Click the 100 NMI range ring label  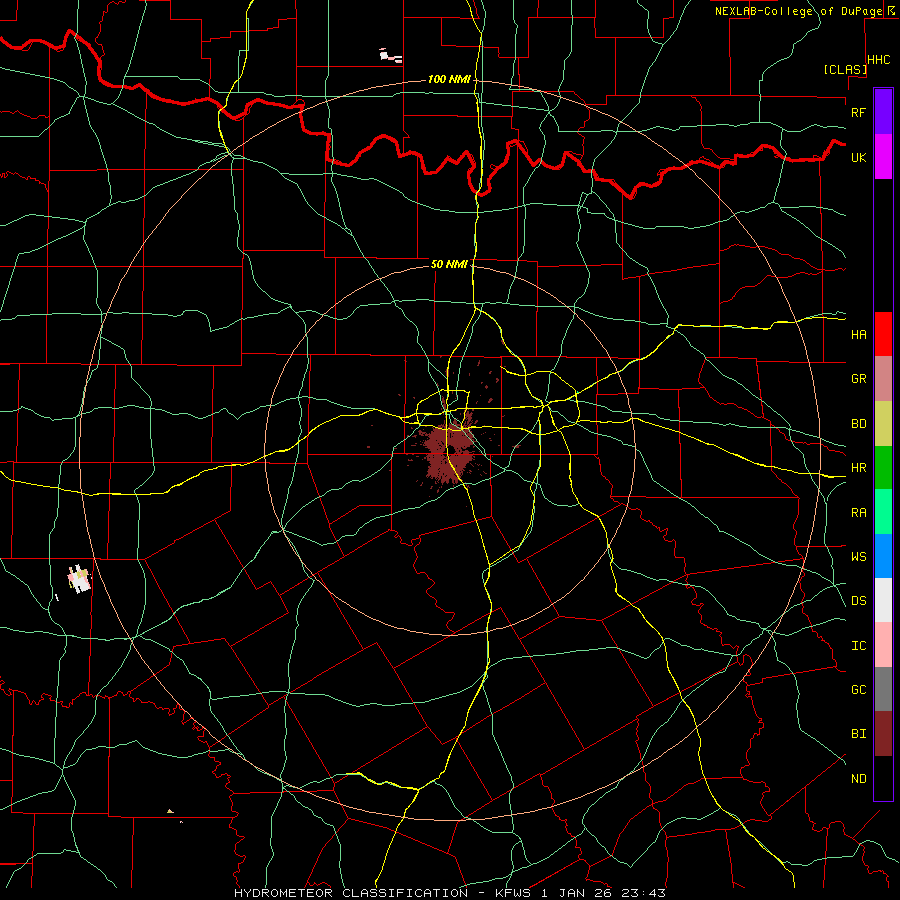(x=449, y=79)
